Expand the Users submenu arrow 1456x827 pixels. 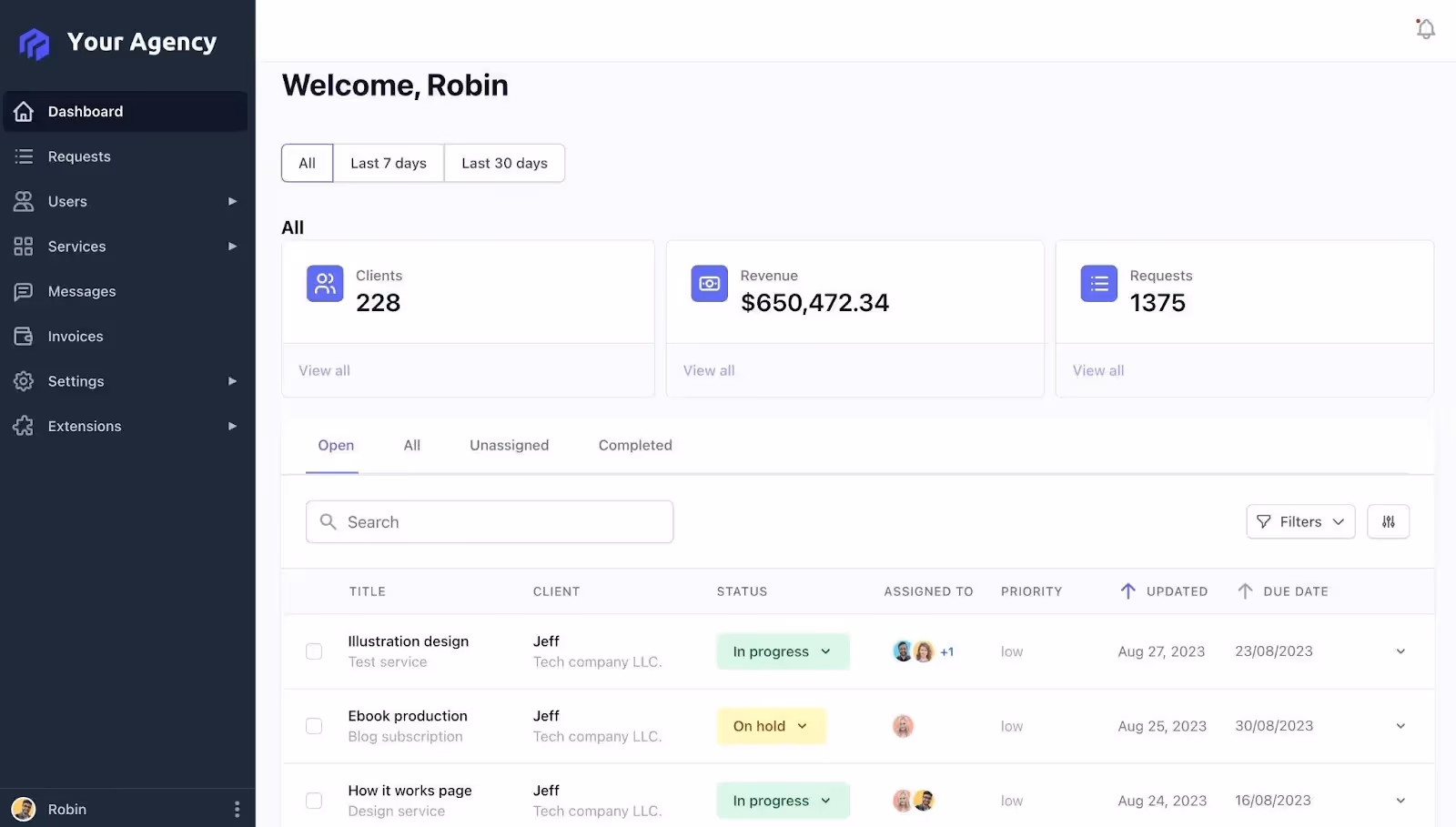tap(232, 201)
